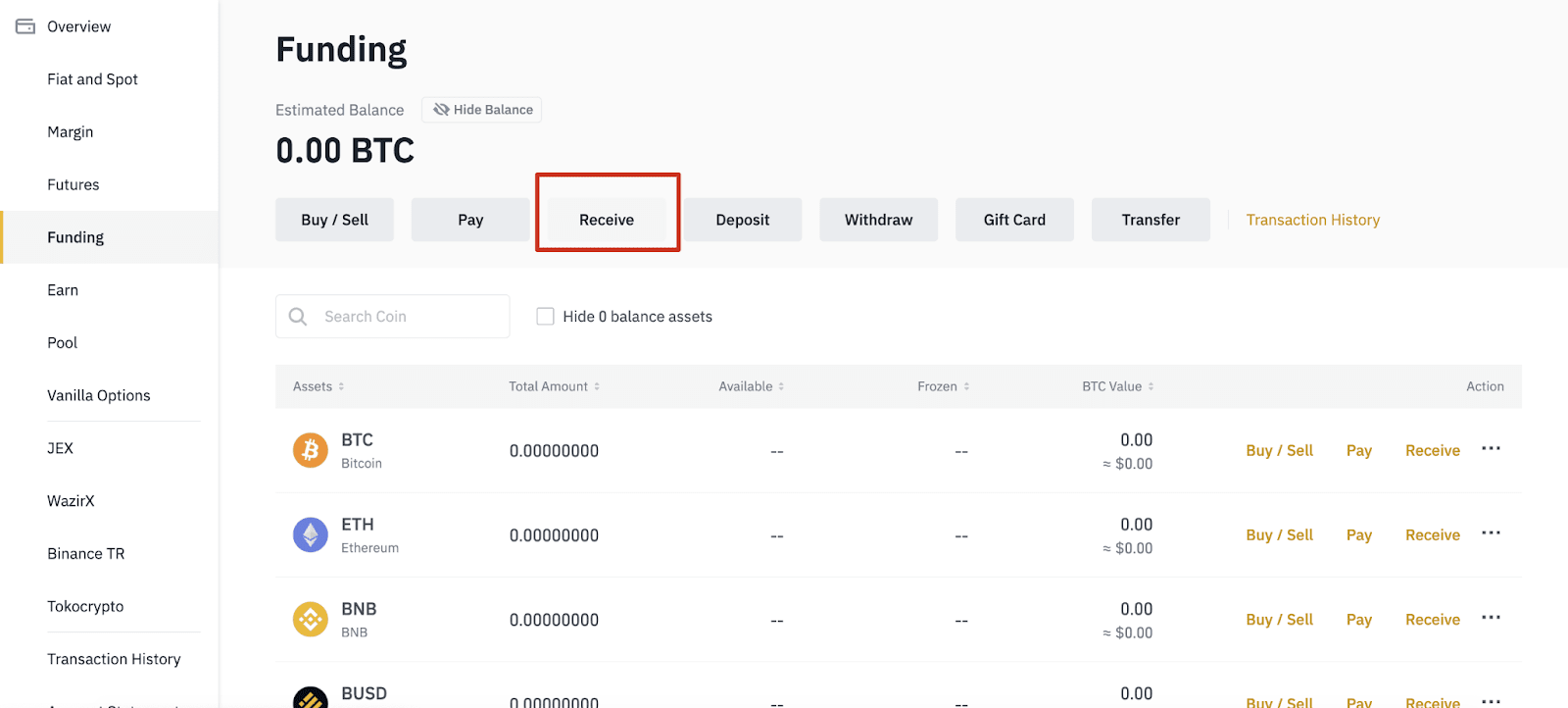
Task: Open Fiat and Spot wallet
Action: point(92,79)
